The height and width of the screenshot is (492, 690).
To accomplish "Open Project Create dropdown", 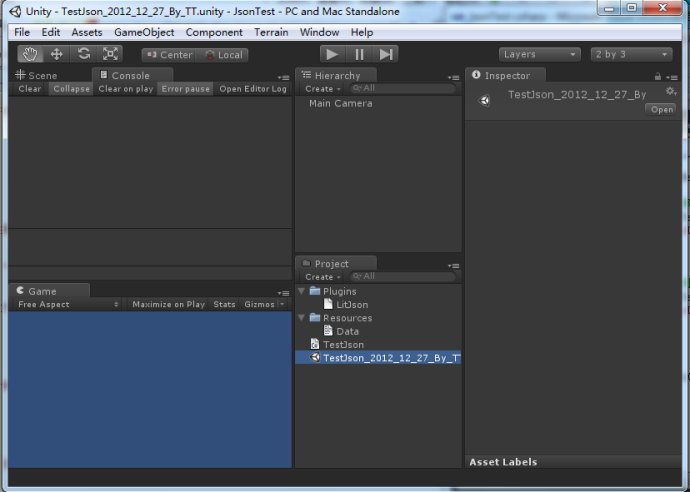I will tap(323, 277).
